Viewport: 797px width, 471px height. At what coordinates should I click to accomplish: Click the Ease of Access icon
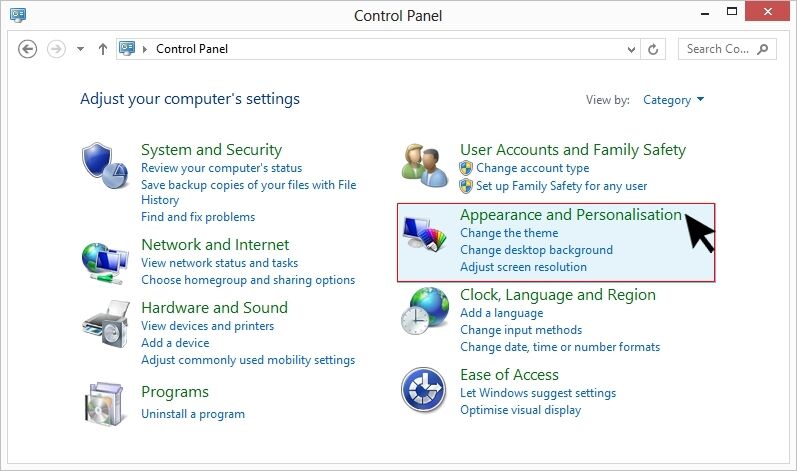(x=423, y=390)
